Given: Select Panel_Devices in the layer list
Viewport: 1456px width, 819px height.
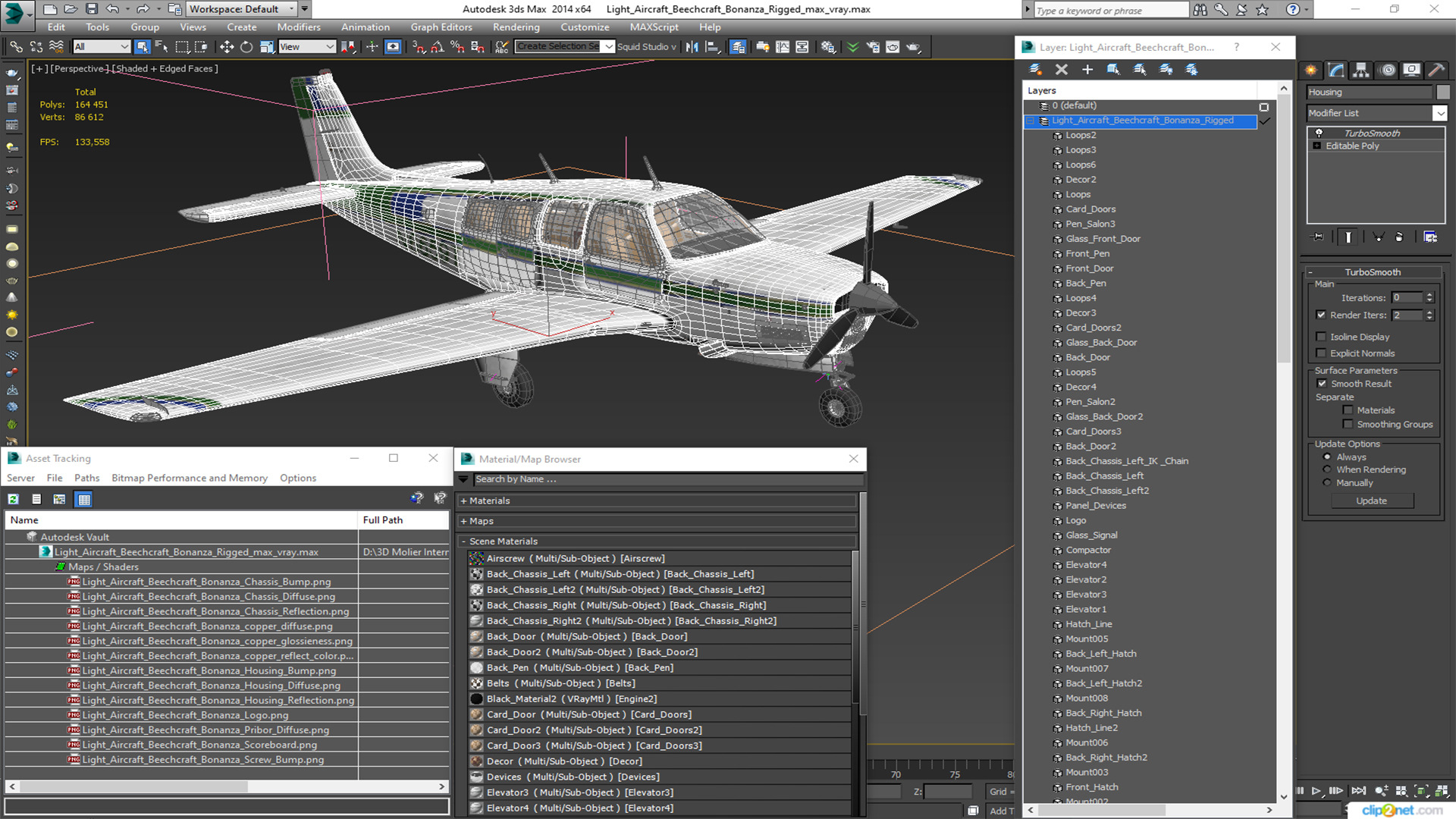Looking at the screenshot, I should point(1095,506).
